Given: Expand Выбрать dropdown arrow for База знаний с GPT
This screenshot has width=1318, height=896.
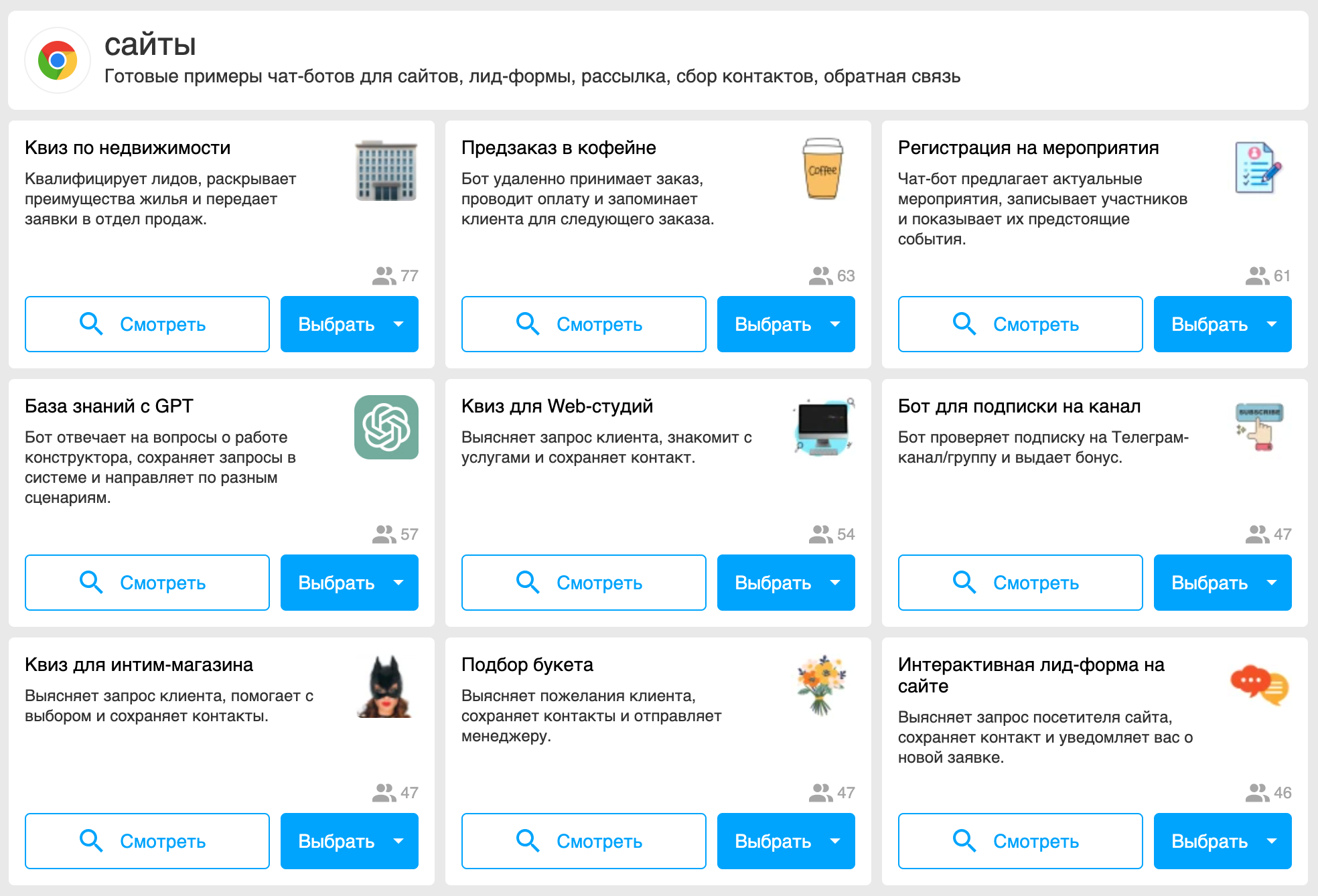Looking at the screenshot, I should [x=398, y=583].
